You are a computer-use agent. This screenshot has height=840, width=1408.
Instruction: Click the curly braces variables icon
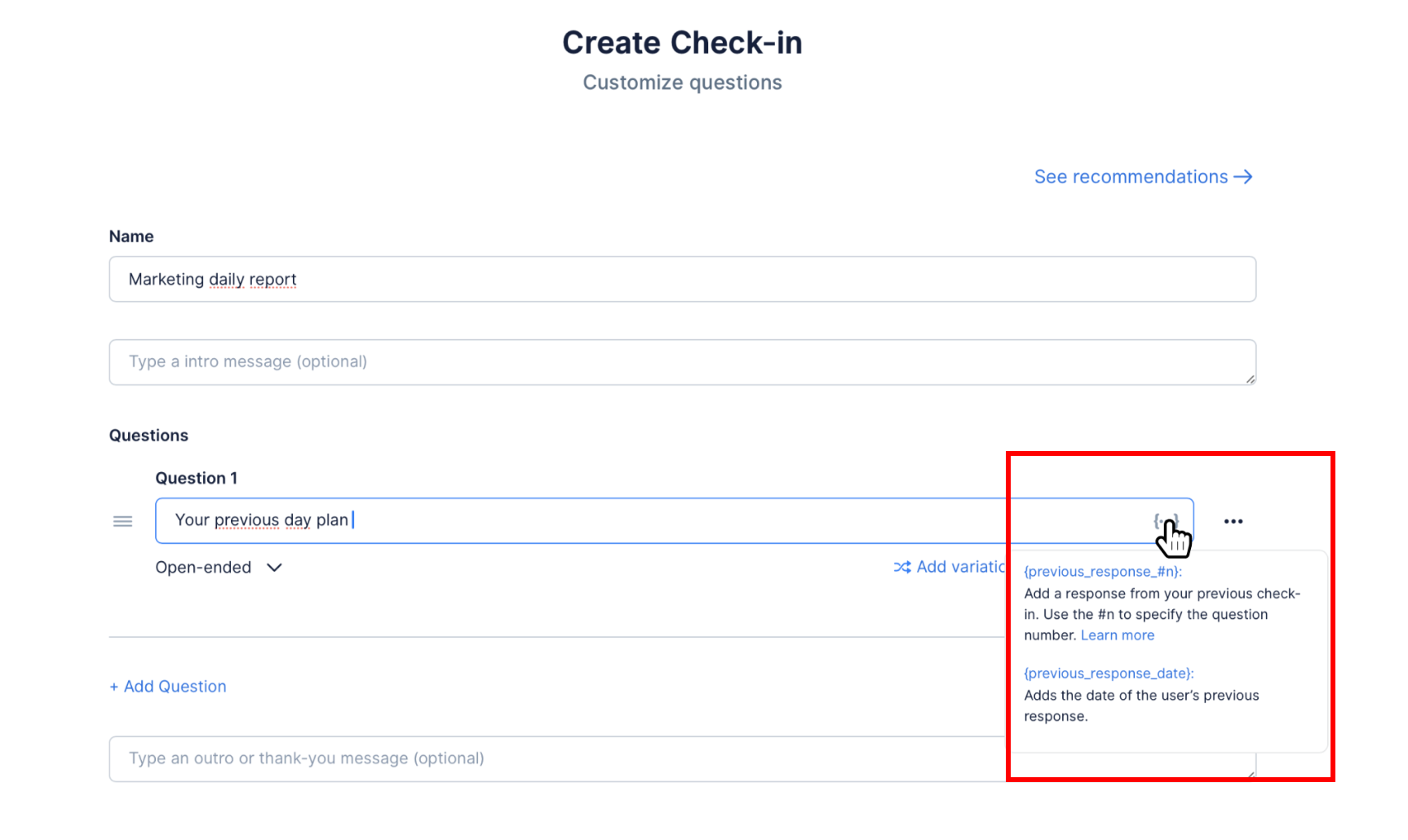pos(1166,521)
